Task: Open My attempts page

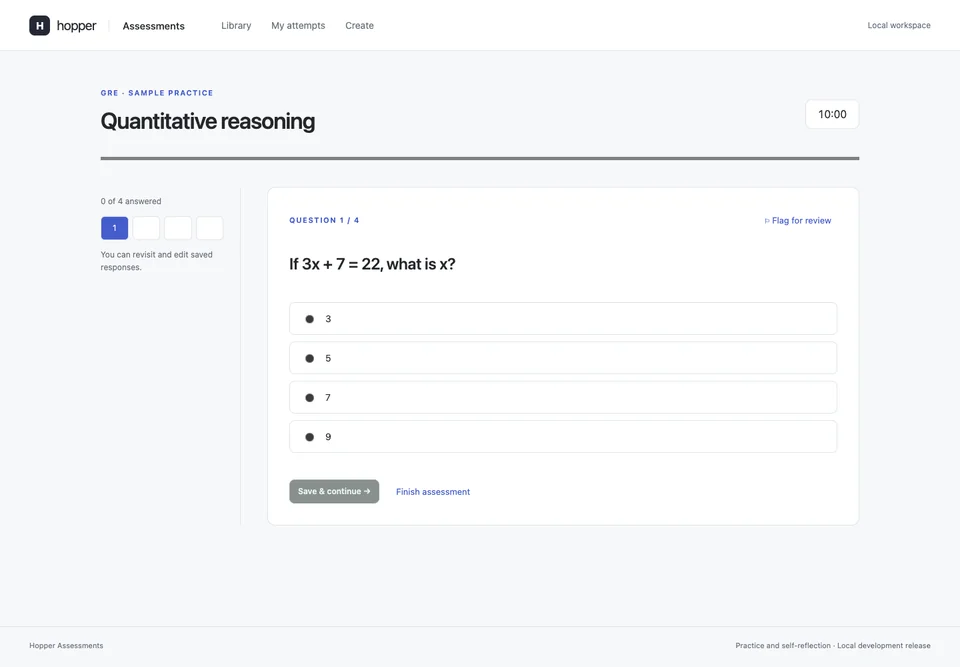Action: (298, 26)
